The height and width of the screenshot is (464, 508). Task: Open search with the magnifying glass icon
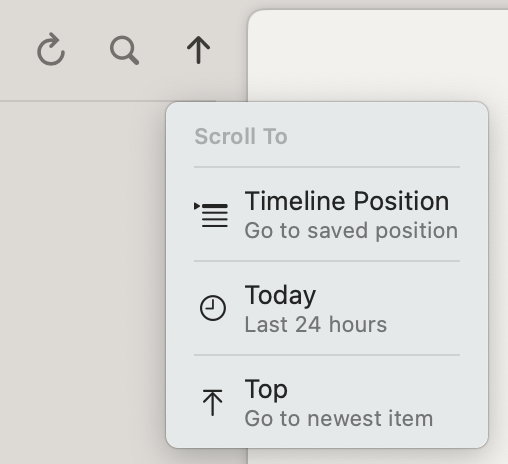[124, 50]
